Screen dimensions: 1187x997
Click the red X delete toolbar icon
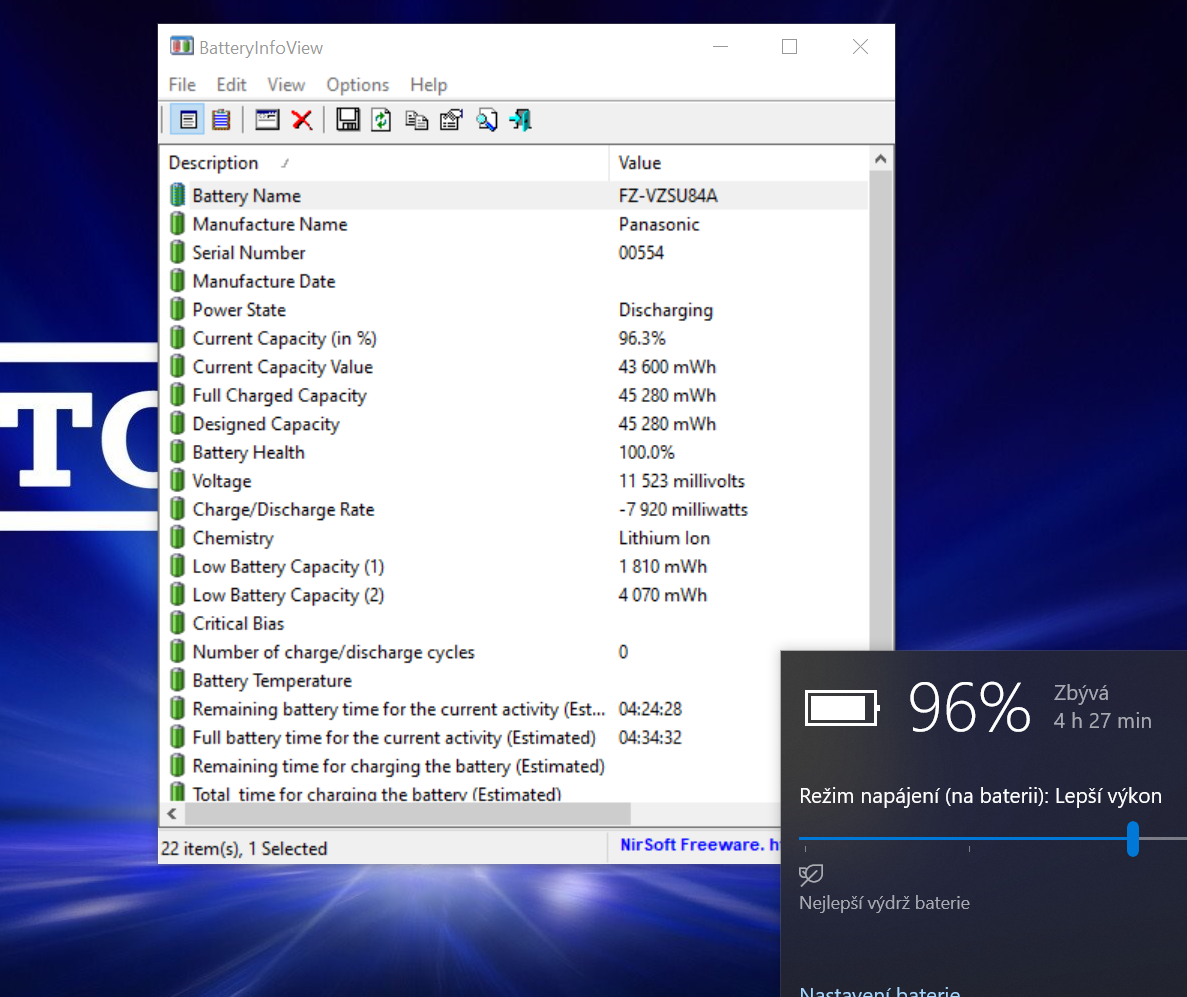[302, 121]
